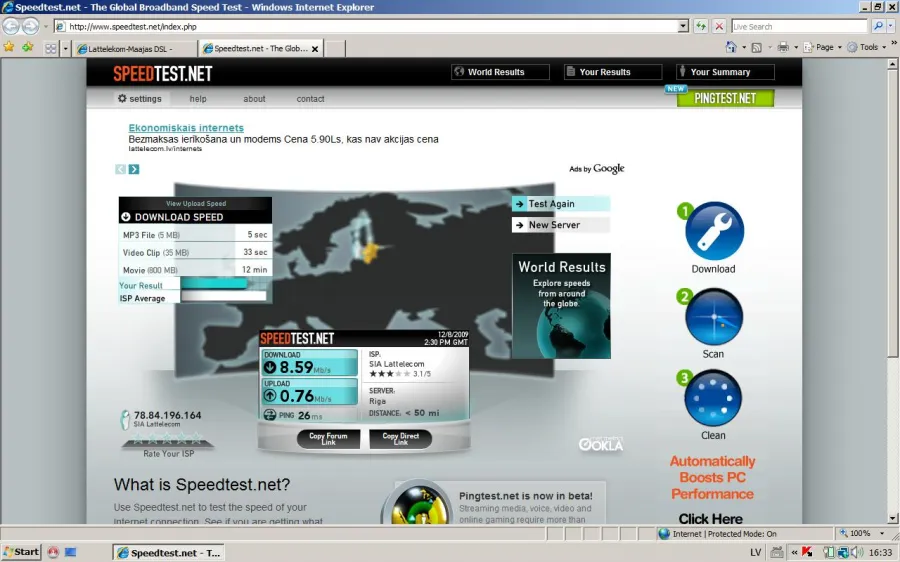Click the blue Clean dots icon
This screenshot has width=900, height=562.
click(x=713, y=398)
